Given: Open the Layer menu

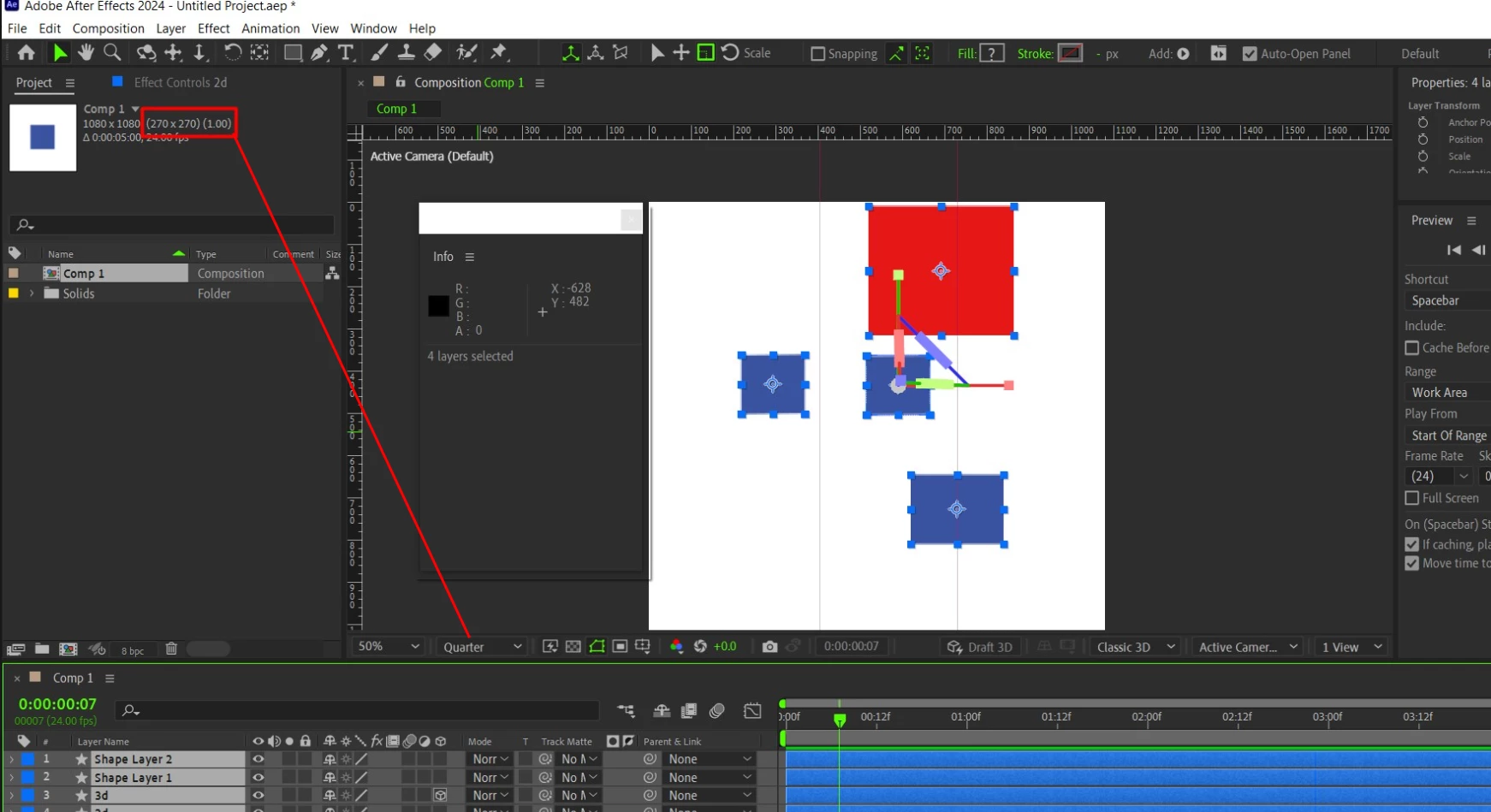Looking at the screenshot, I should tap(171, 28).
